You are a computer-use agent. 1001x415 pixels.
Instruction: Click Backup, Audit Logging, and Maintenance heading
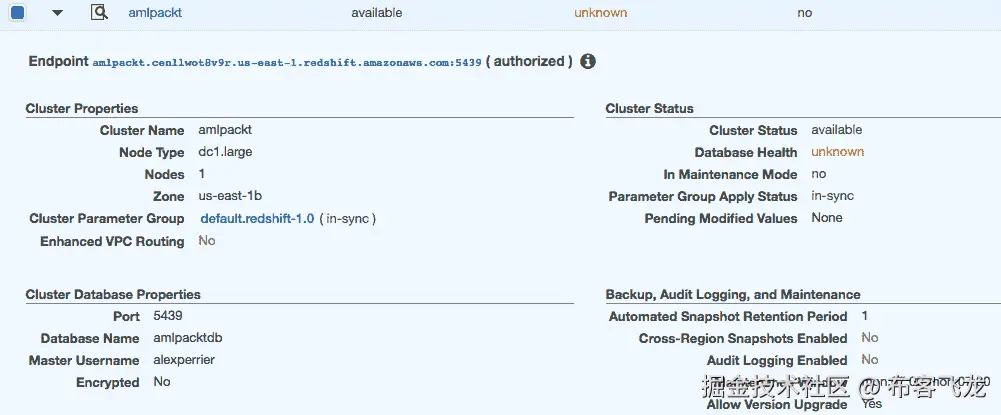(732, 294)
